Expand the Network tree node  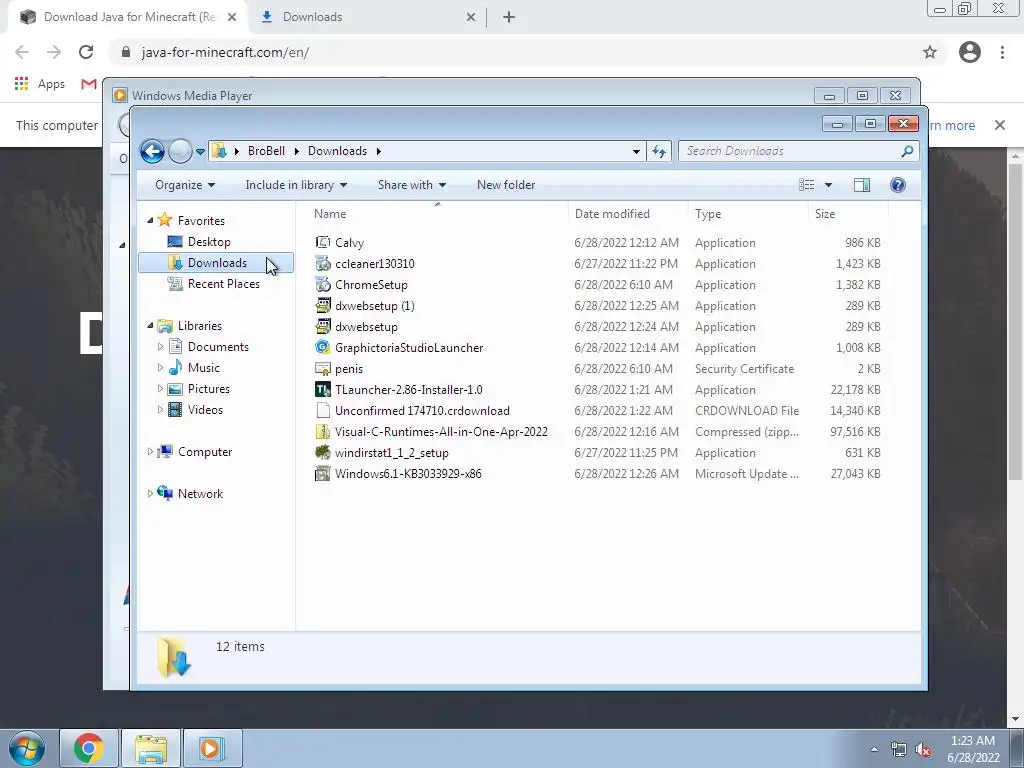click(150, 494)
